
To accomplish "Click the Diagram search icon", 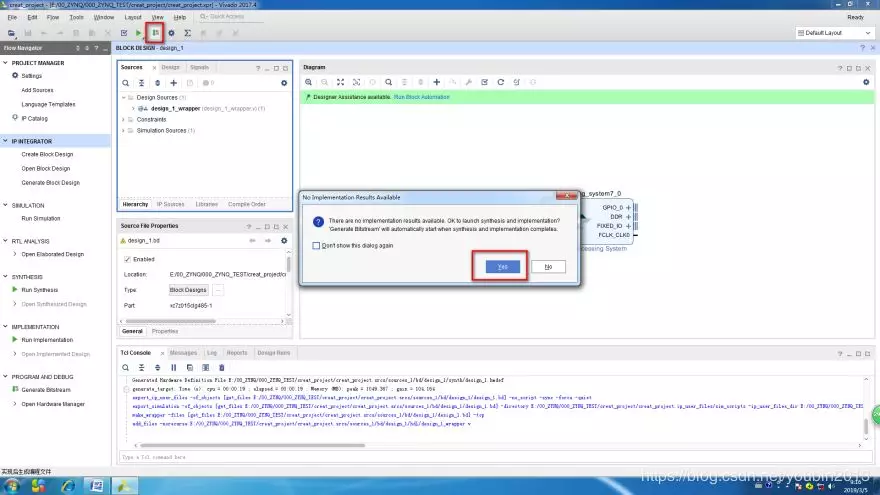I will pos(388,82).
